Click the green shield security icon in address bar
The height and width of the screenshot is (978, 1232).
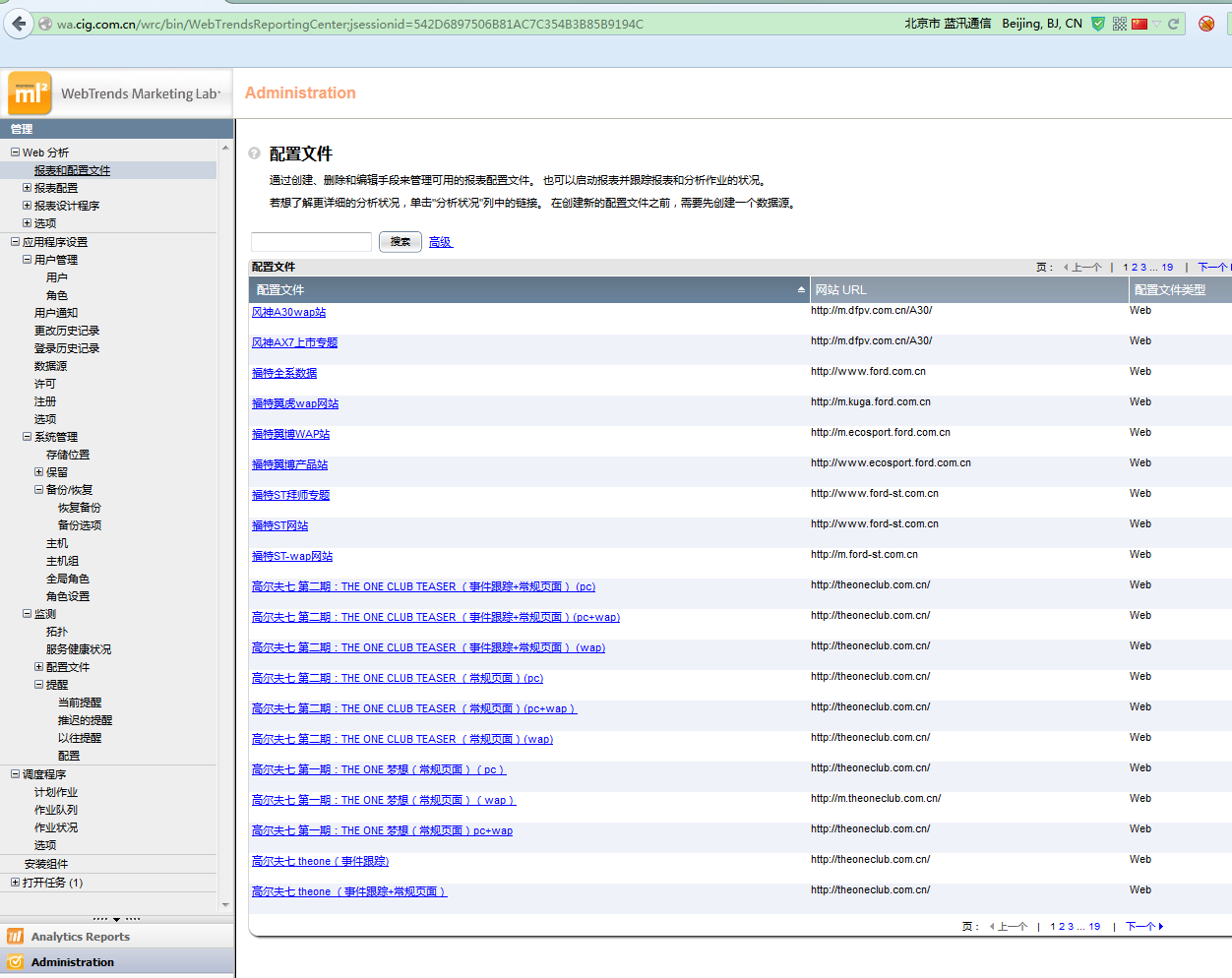[x=1098, y=24]
